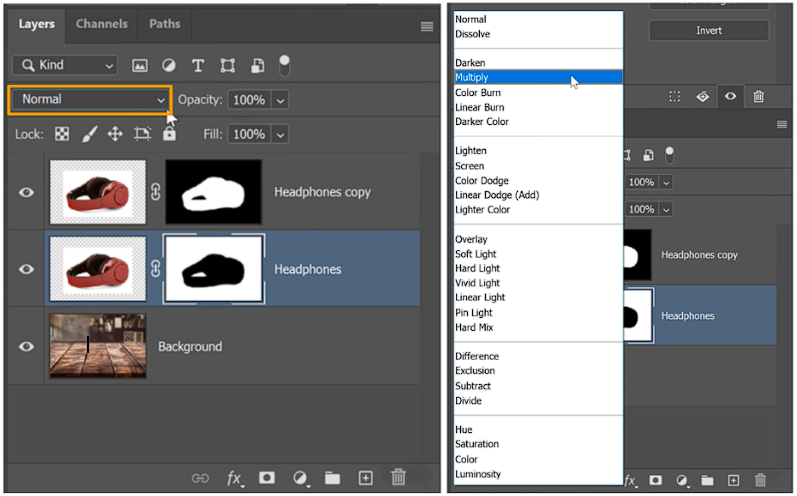Select Background layer thumbnail
This screenshot has height=496, width=797.
point(98,347)
